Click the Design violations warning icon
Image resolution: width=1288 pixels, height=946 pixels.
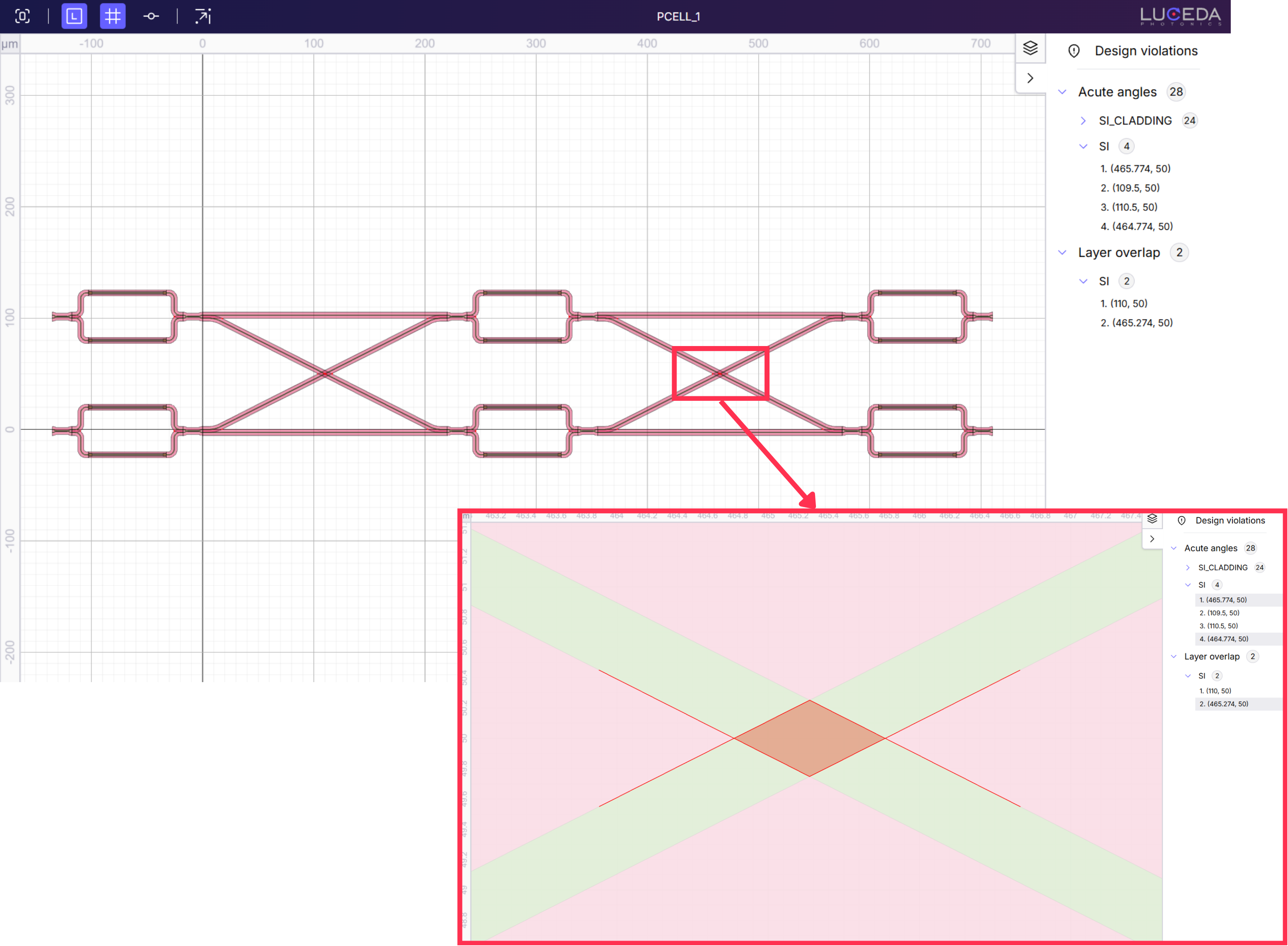tap(1074, 51)
